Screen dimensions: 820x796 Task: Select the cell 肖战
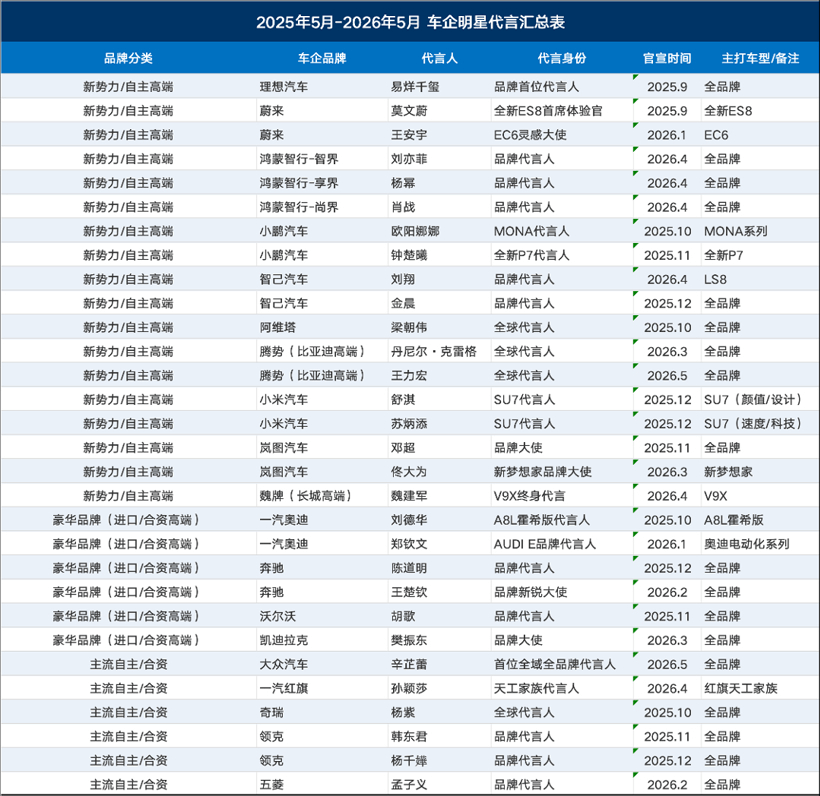point(403,207)
